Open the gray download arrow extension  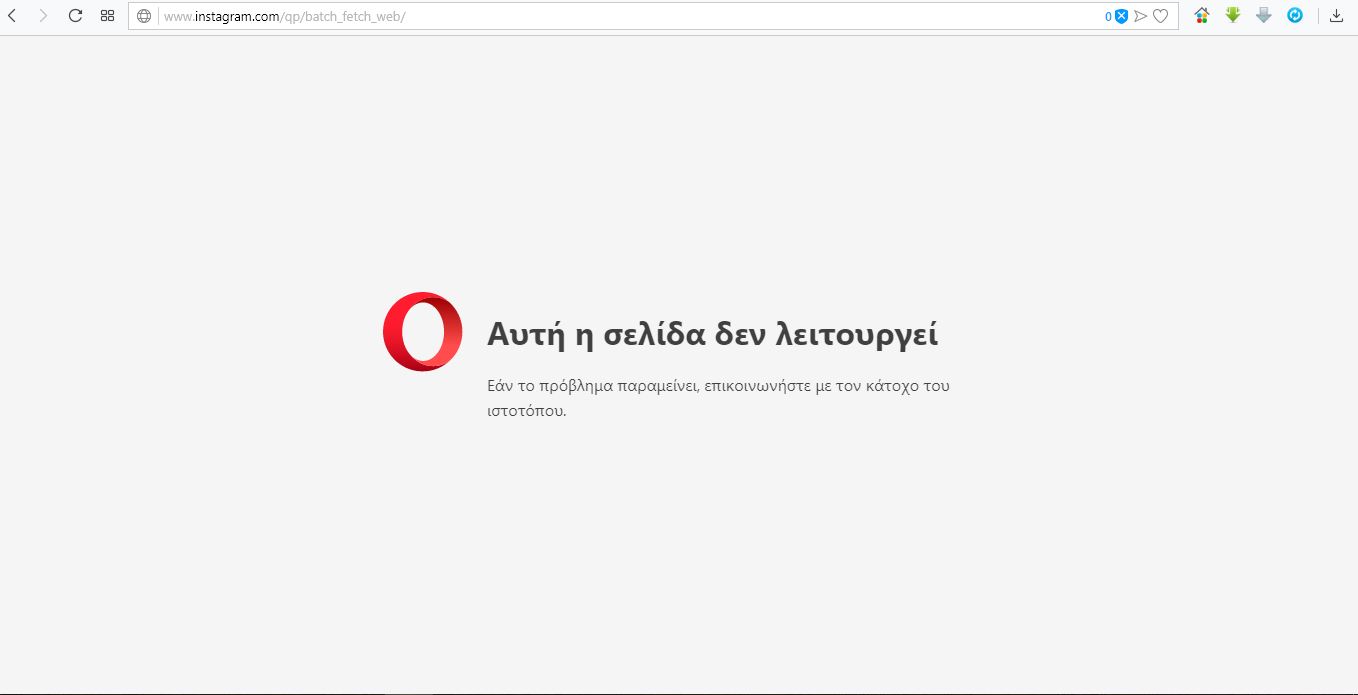click(x=1264, y=15)
